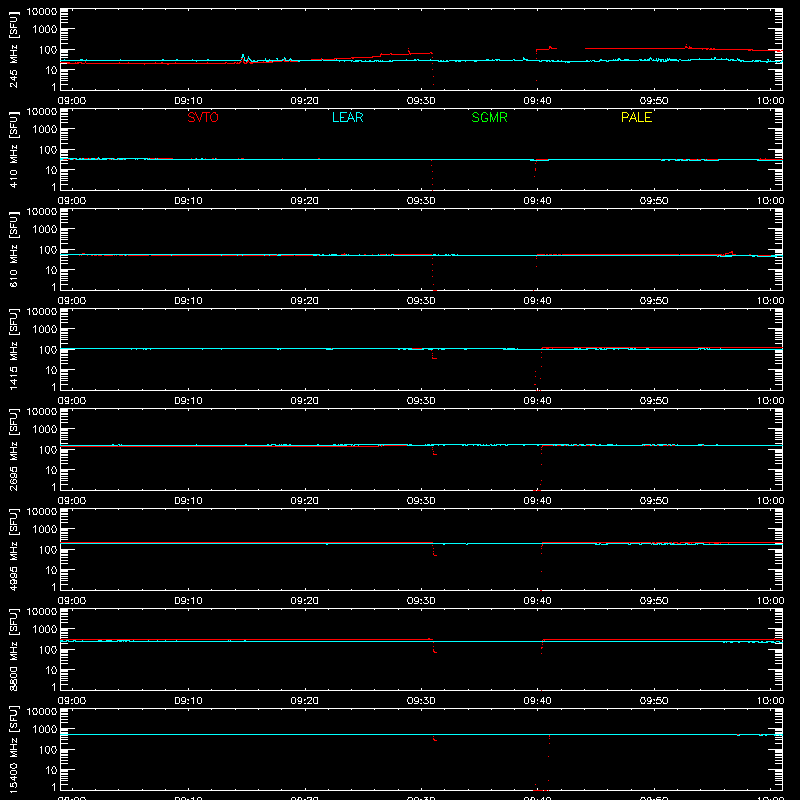Screen dimensions: 800x800
Task: Click the red SVTO station label
Action: [x=203, y=117]
